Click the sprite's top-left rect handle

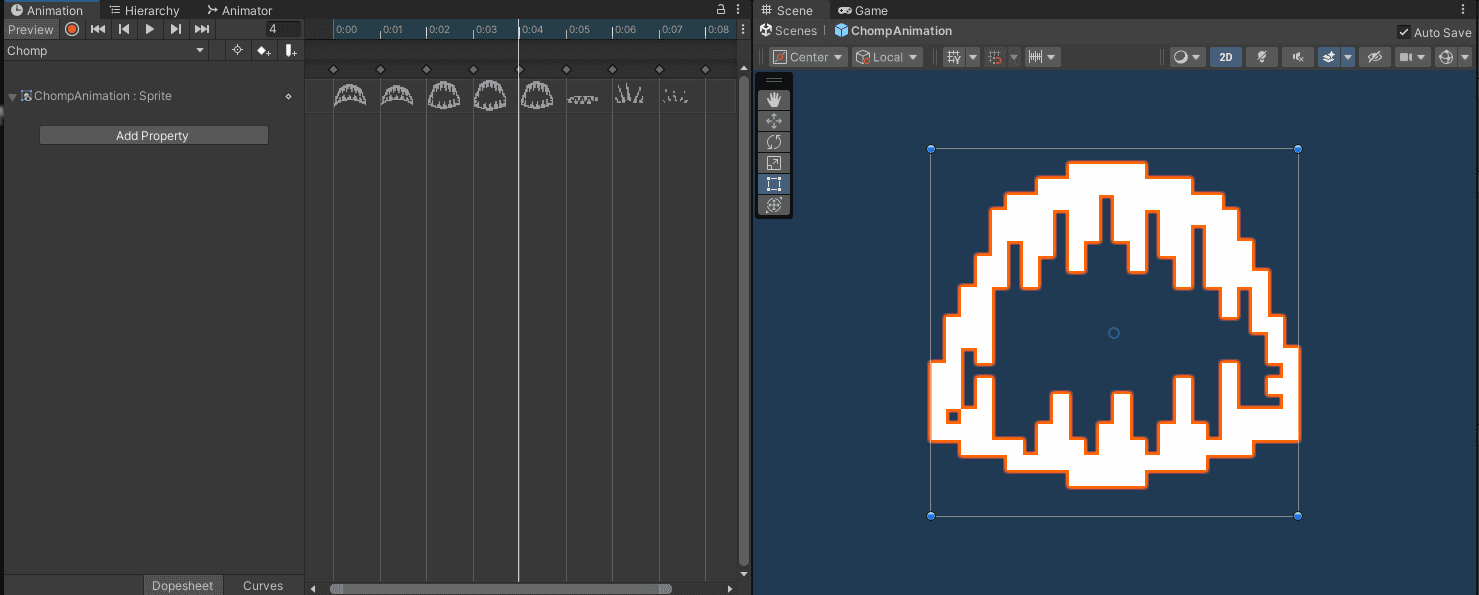coord(931,149)
